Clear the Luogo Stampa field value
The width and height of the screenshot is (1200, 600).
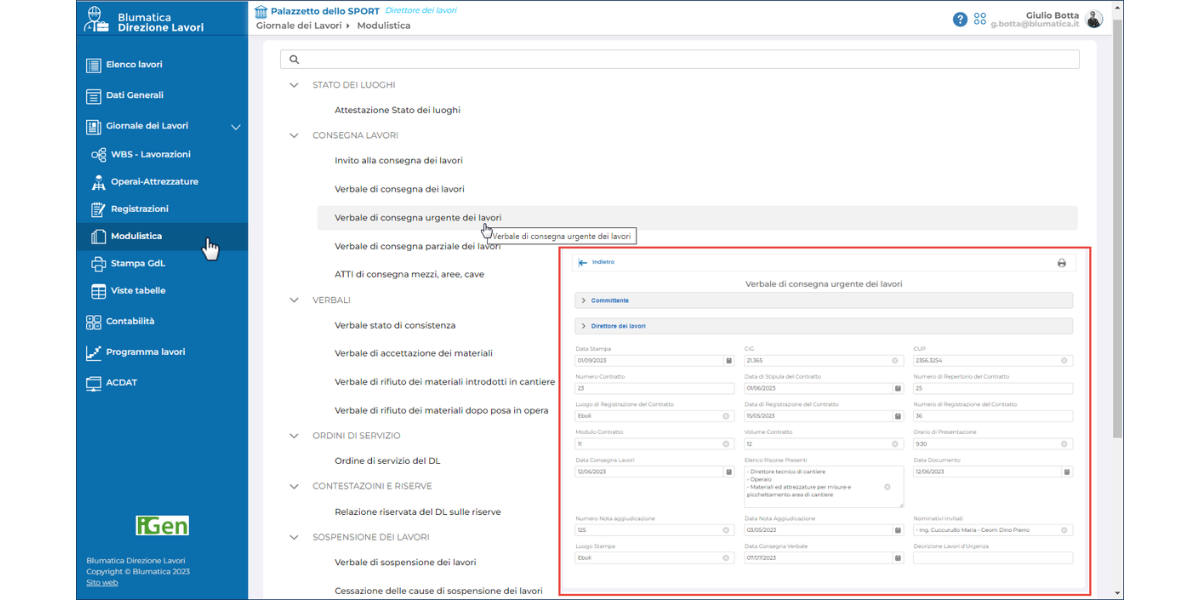click(727, 559)
